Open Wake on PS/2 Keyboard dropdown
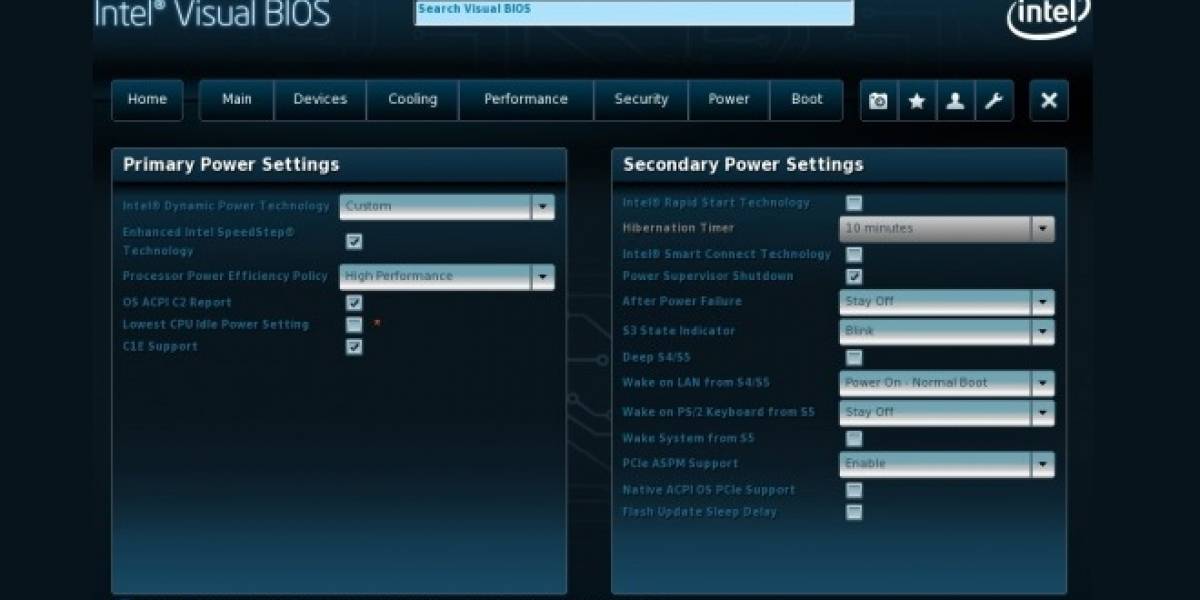 [x=946, y=413]
